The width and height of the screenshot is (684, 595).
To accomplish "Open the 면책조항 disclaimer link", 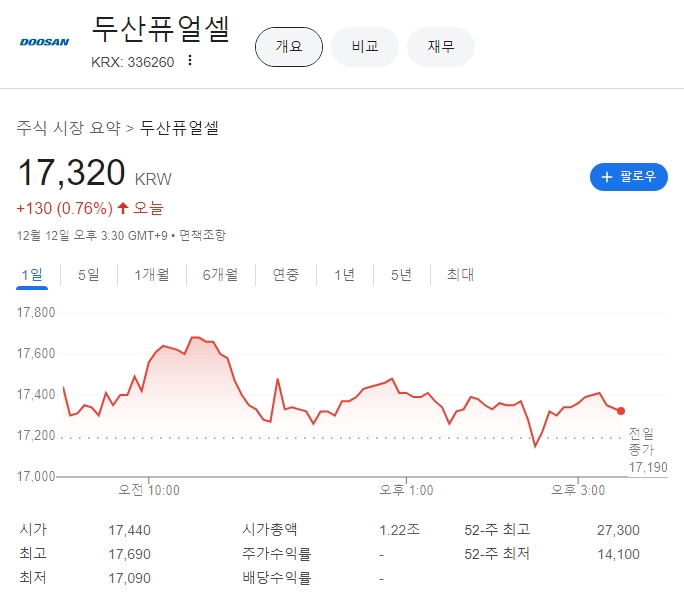I will (202, 236).
